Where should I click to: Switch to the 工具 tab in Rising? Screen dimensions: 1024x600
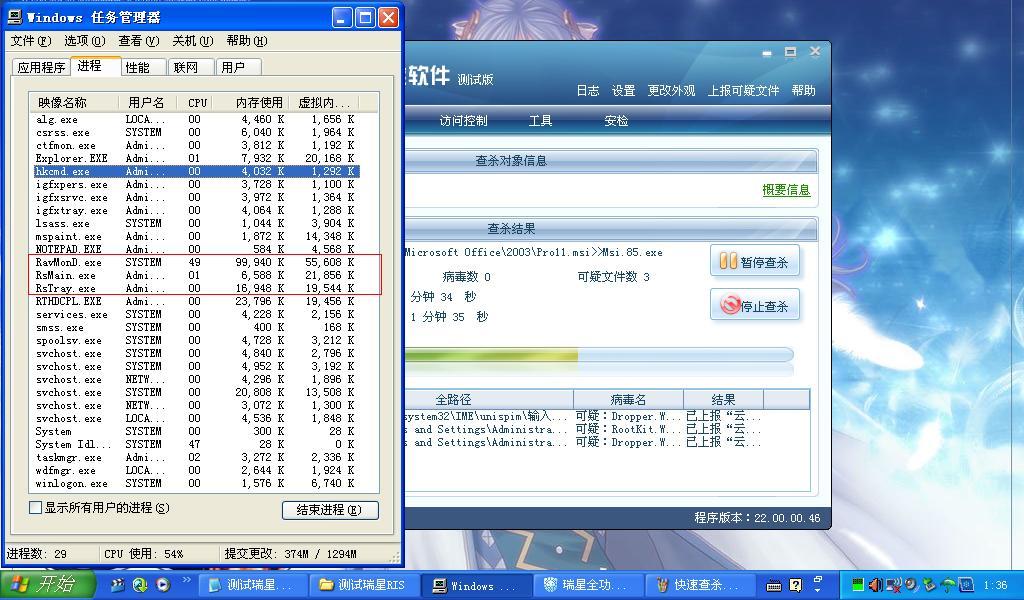pyautogui.click(x=540, y=121)
